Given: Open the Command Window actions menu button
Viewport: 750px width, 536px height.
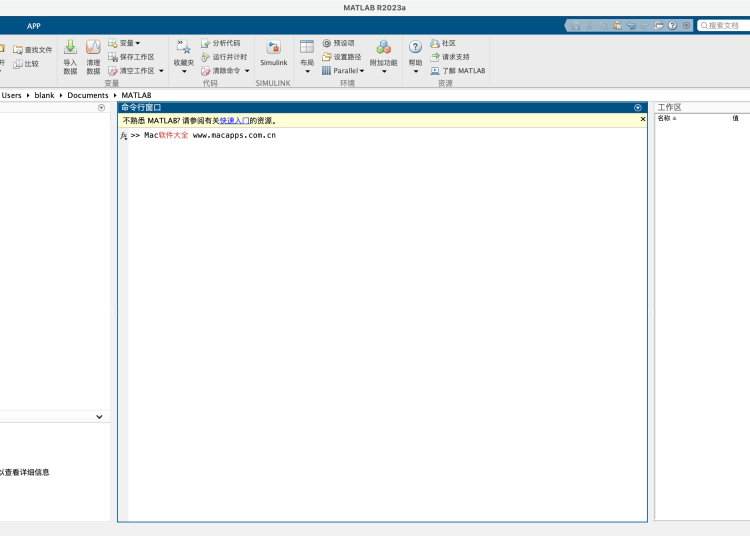Looking at the screenshot, I should coord(638,107).
